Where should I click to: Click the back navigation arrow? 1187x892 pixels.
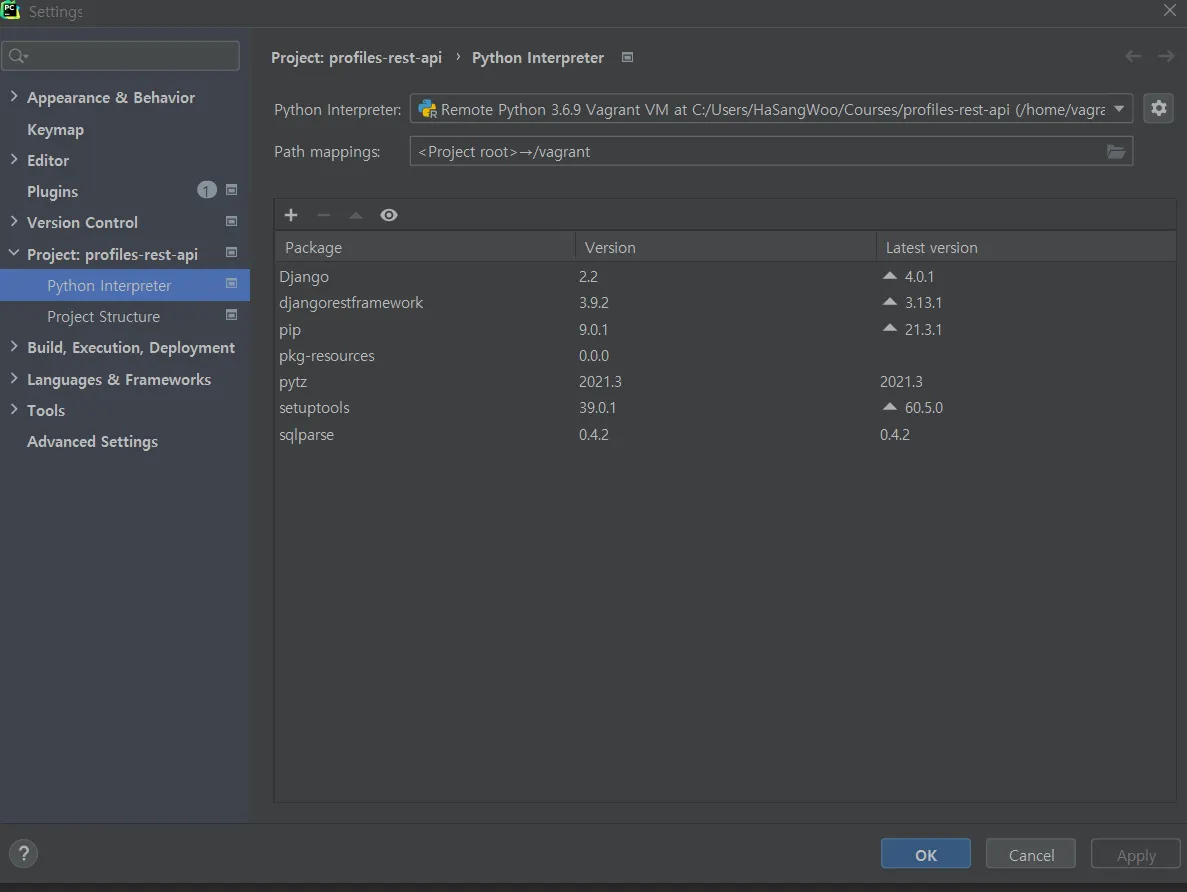(x=1132, y=56)
